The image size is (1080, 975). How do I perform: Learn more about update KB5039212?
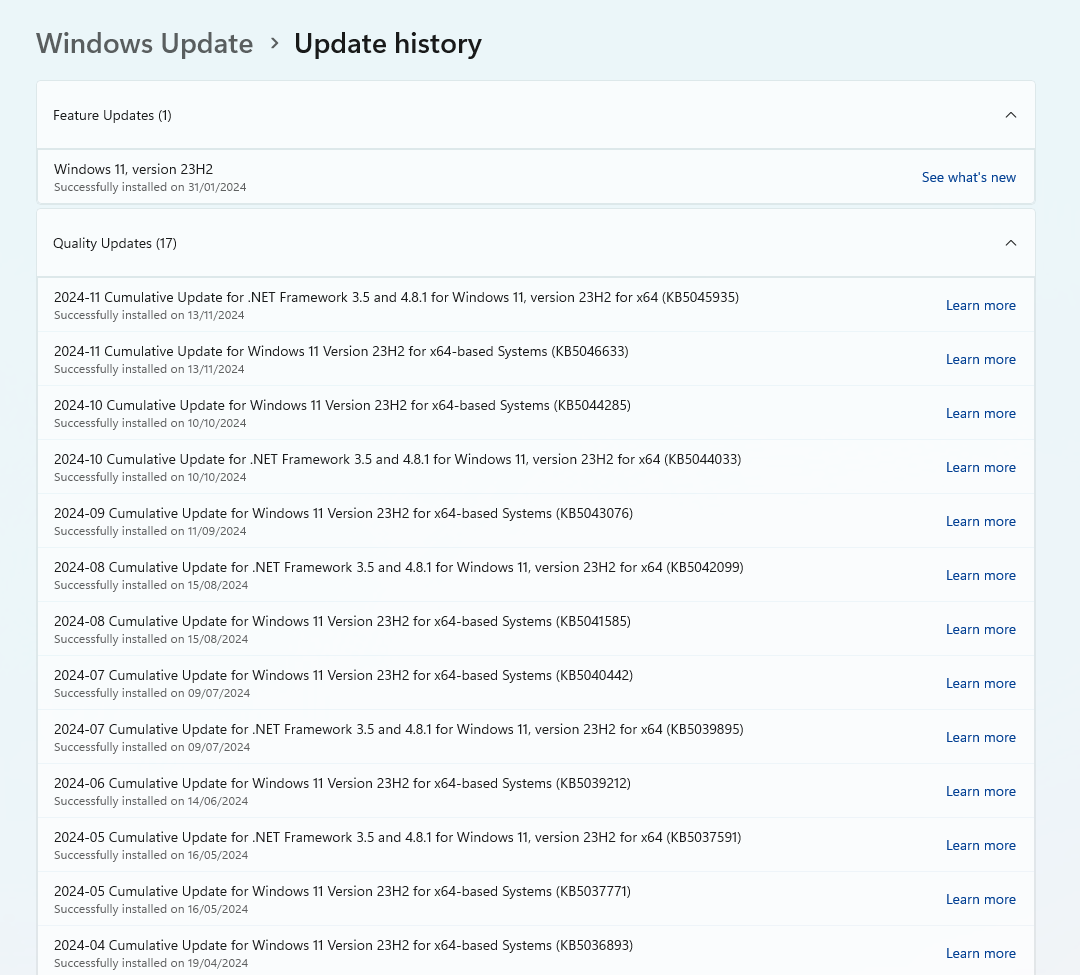click(980, 791)
